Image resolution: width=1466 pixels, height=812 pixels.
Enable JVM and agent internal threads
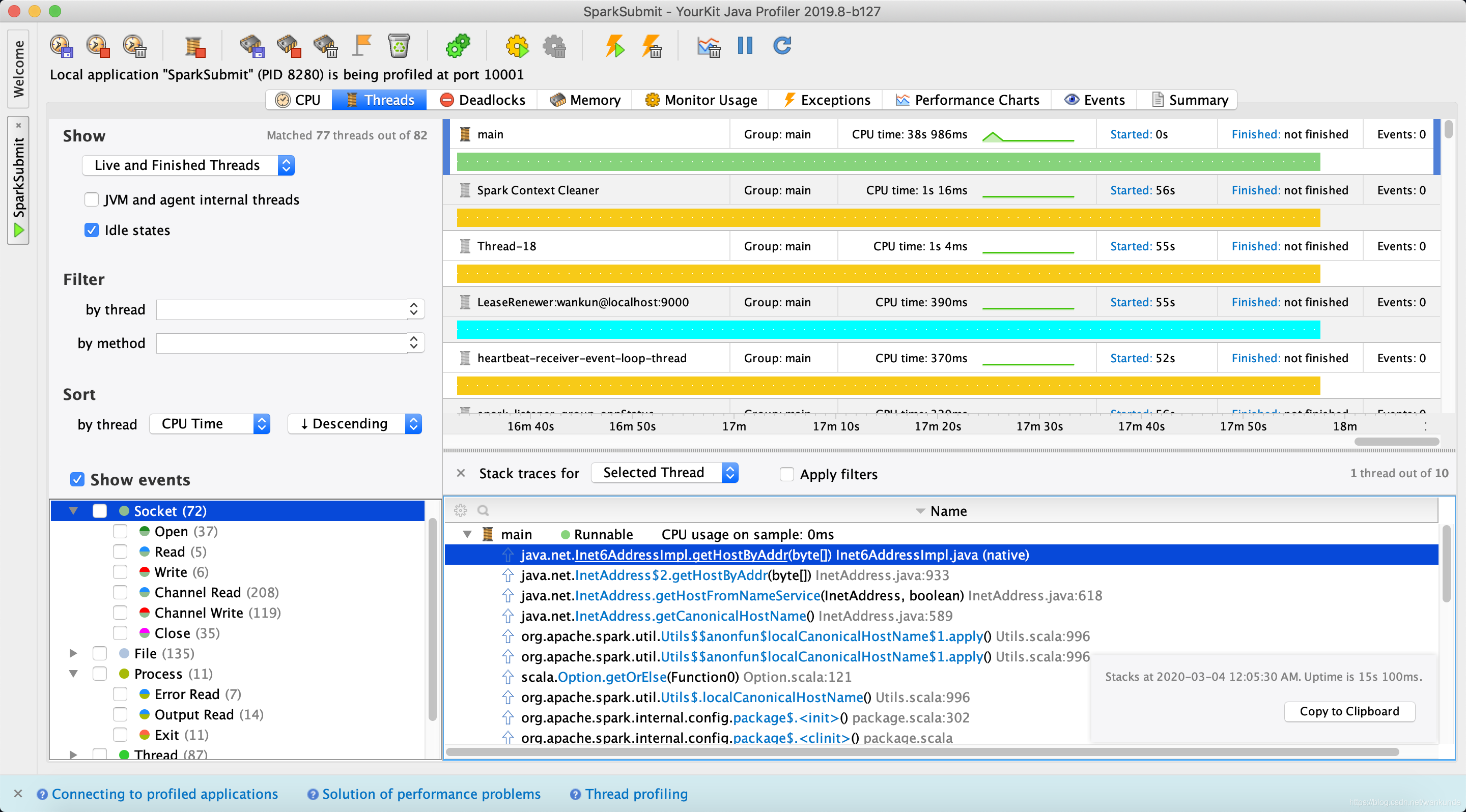[92, 199]
